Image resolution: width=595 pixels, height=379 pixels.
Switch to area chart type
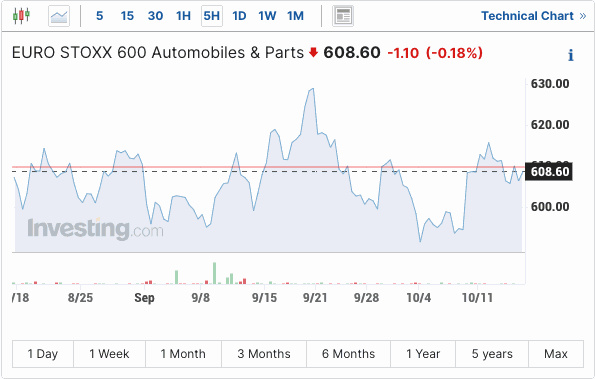[x=59, y=16]
